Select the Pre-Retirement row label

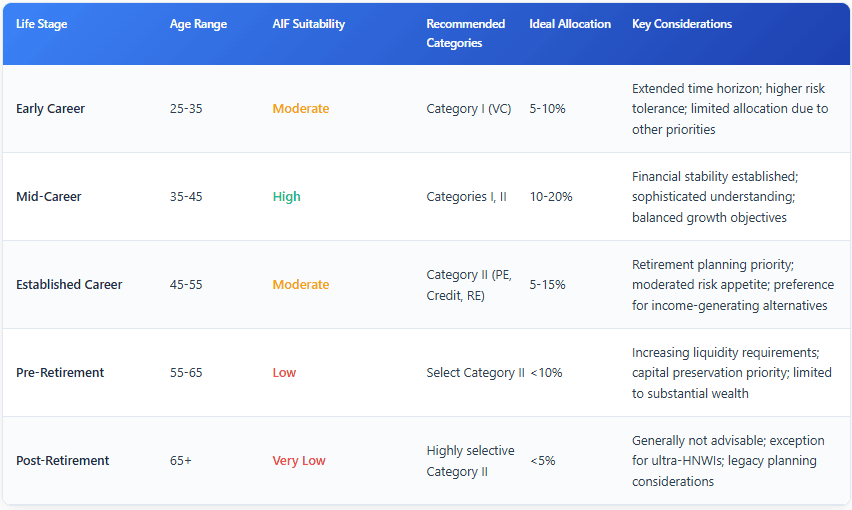[x=60, y=373]
